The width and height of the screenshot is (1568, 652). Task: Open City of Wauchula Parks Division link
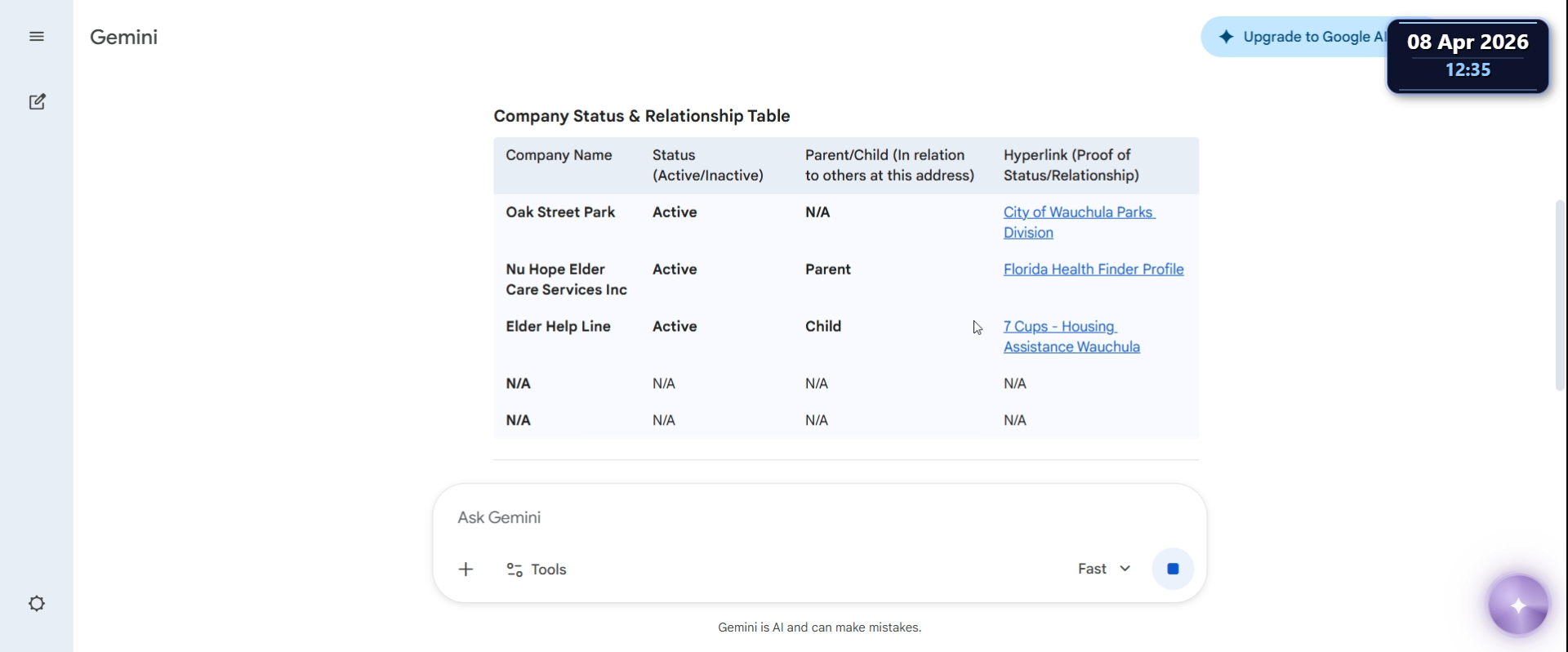click(x=1078, y=213)
